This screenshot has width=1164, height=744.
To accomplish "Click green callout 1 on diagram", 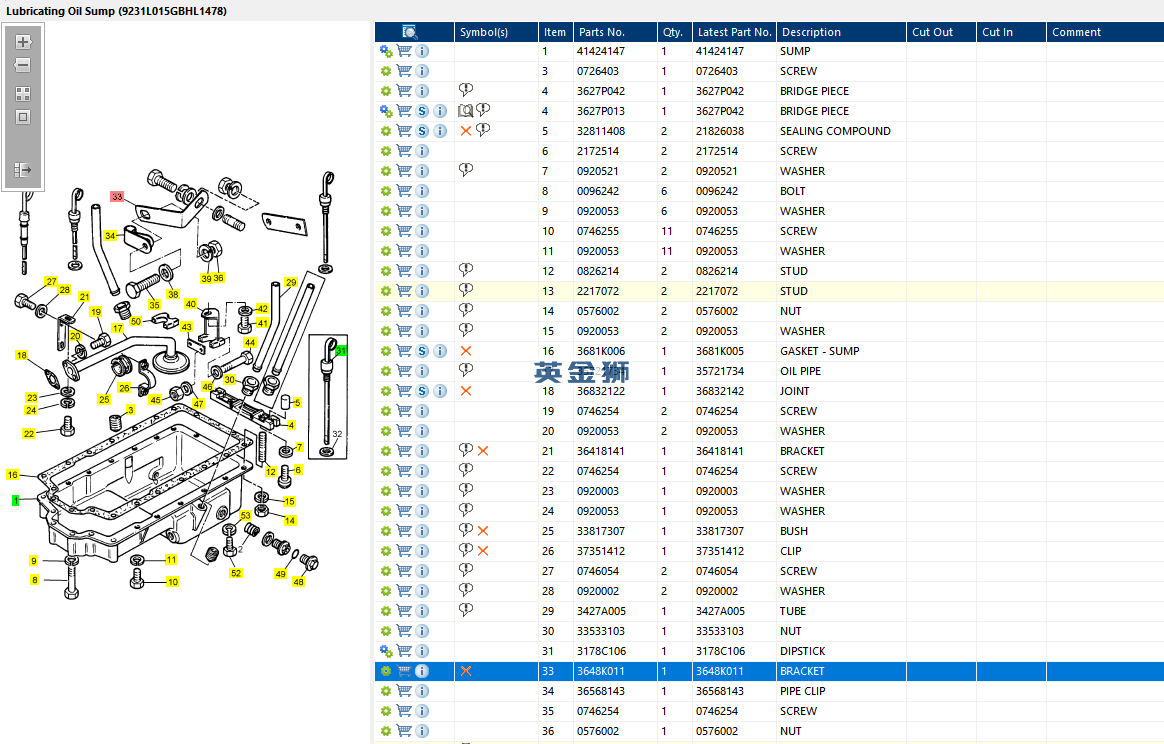I will [x=16, y=501].
